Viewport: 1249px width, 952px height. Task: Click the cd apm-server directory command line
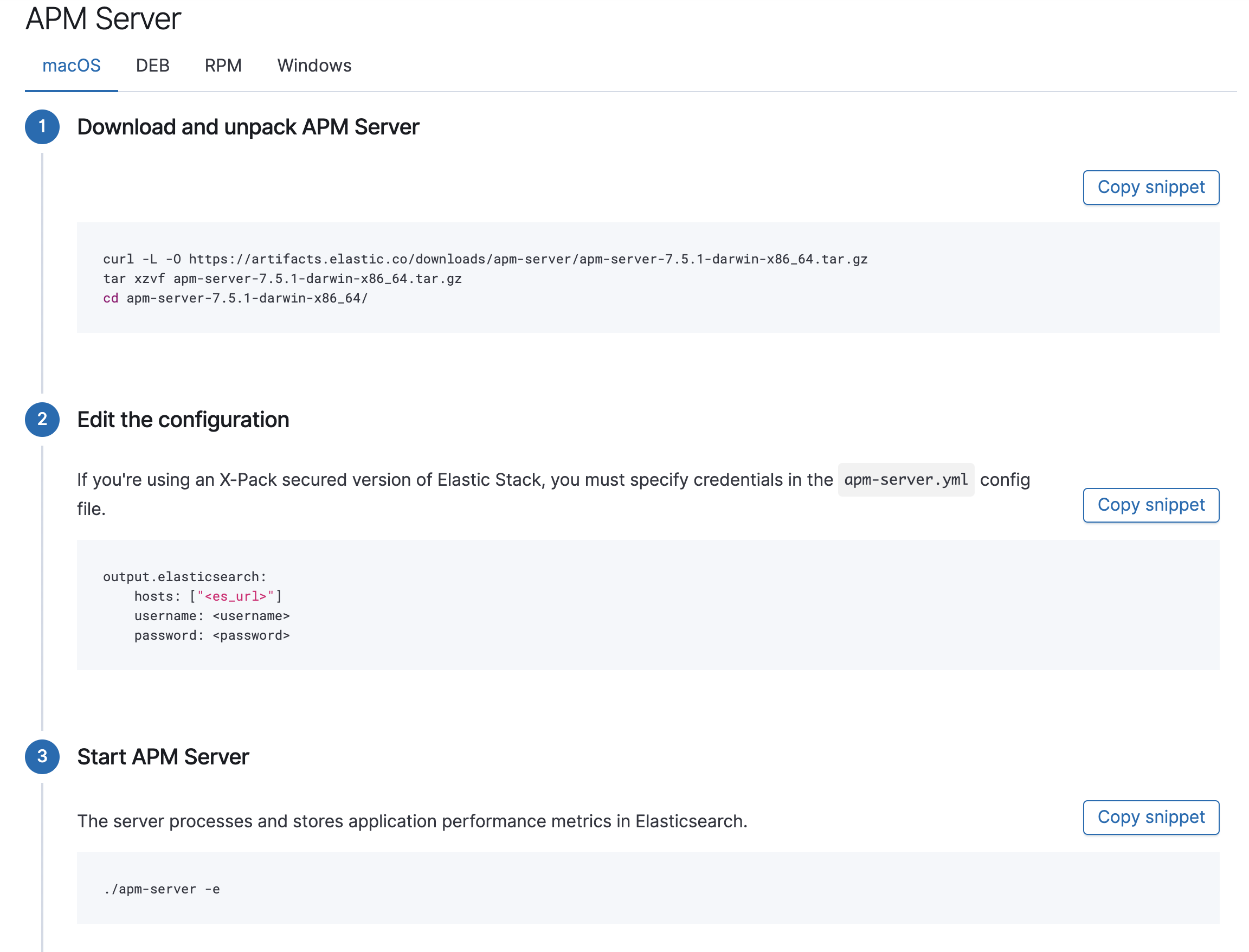(x=235, y=298)
